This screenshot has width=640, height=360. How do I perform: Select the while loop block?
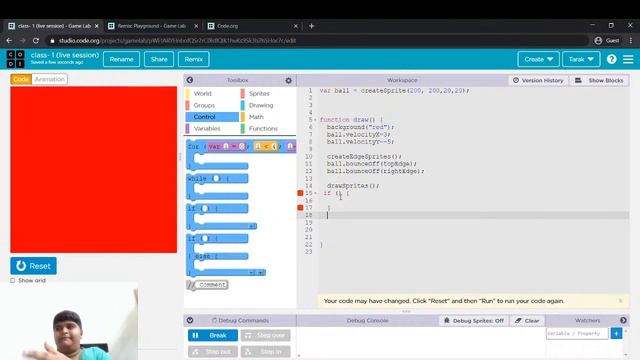(x=217, y=186)
